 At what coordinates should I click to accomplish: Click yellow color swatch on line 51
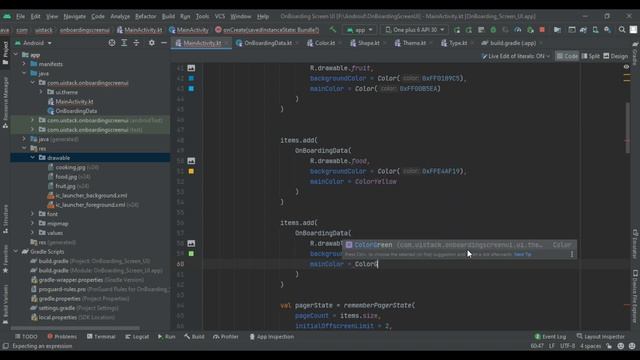[191, 171]
